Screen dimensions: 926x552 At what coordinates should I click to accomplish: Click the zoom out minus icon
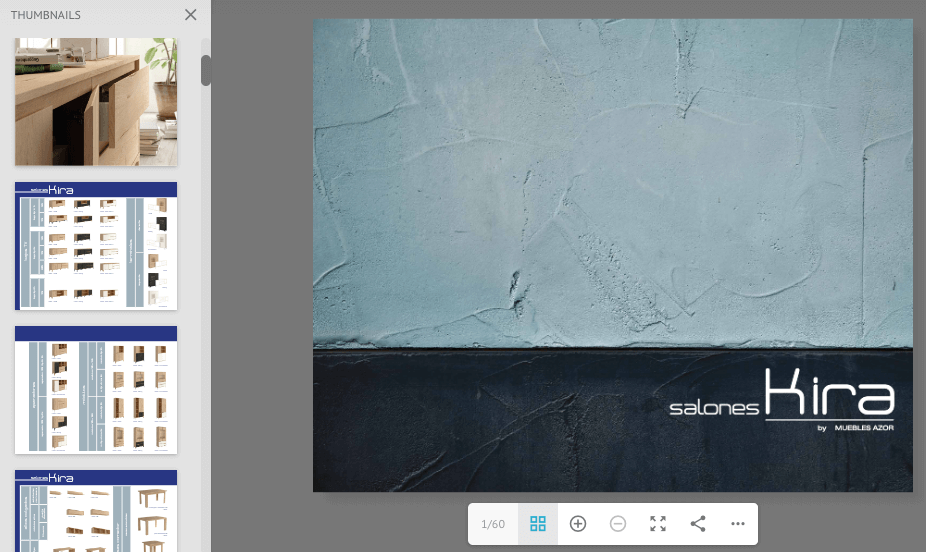click(618, 524)
